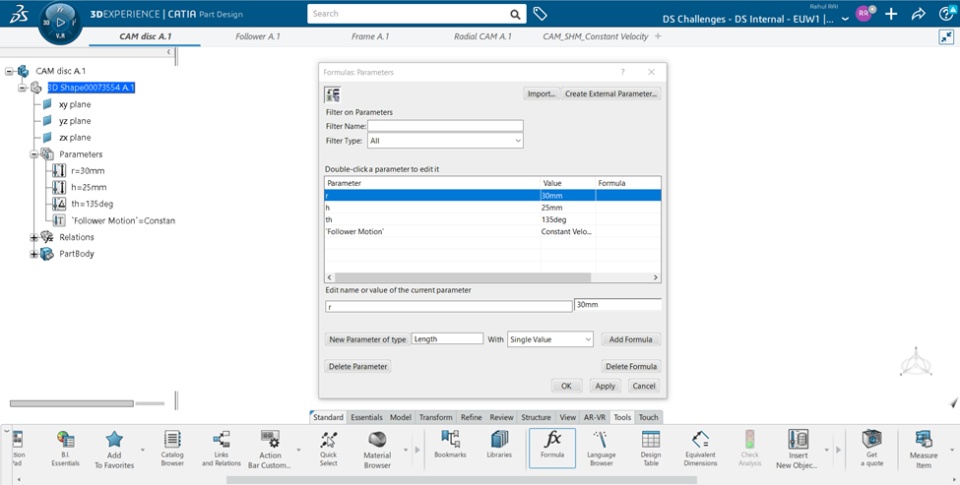The width and height of the screenshot is (960, 485).
Task: Open B.I. Essentials tool
Action: [x=66, y=449]
